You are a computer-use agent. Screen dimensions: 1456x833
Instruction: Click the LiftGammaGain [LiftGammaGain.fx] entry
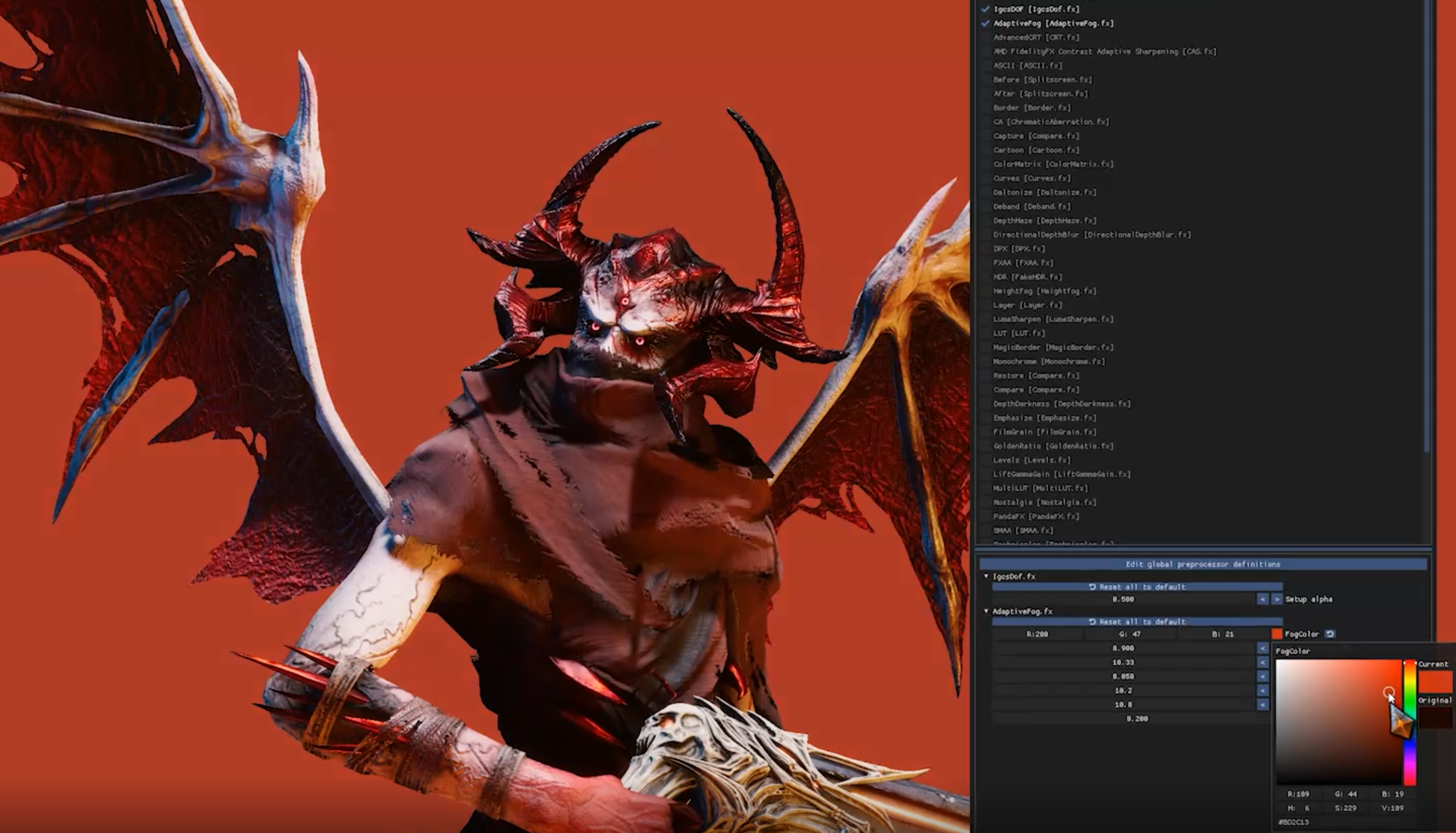1062,475
